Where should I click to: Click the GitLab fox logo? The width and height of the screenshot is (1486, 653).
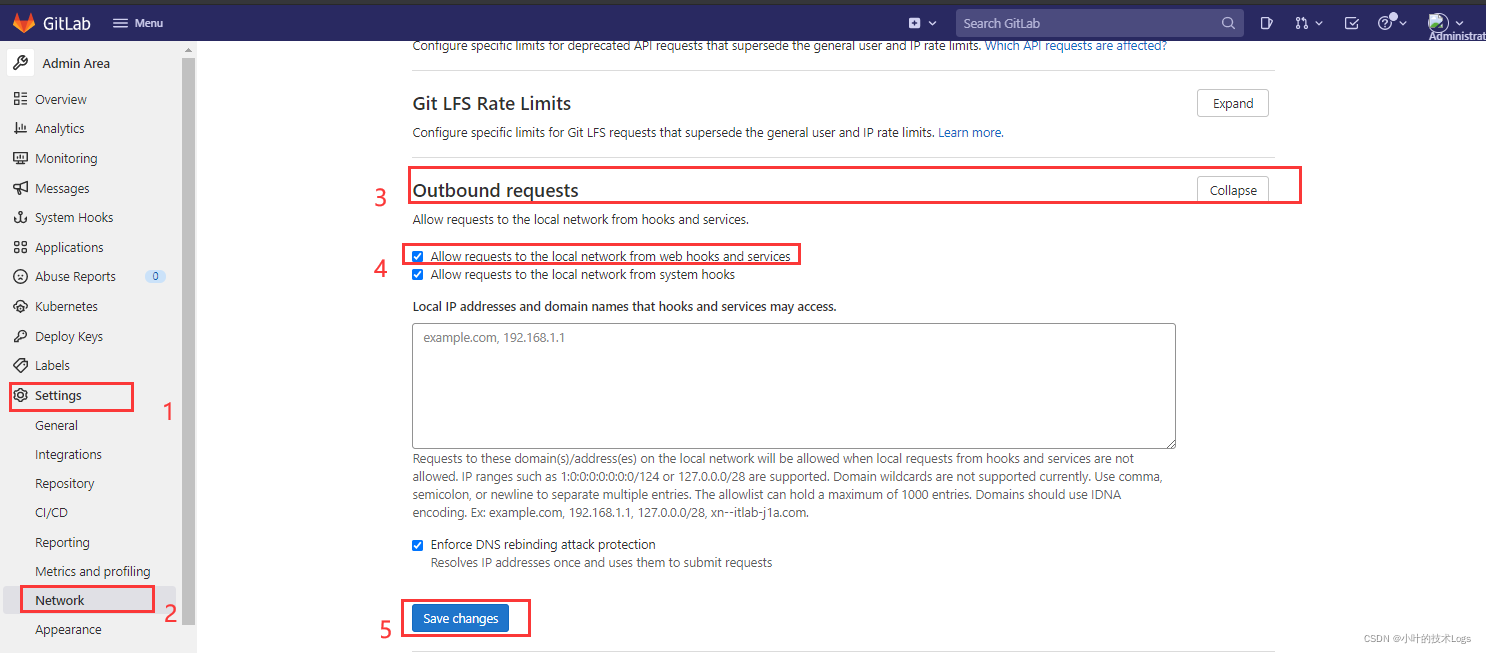[23, 22]
